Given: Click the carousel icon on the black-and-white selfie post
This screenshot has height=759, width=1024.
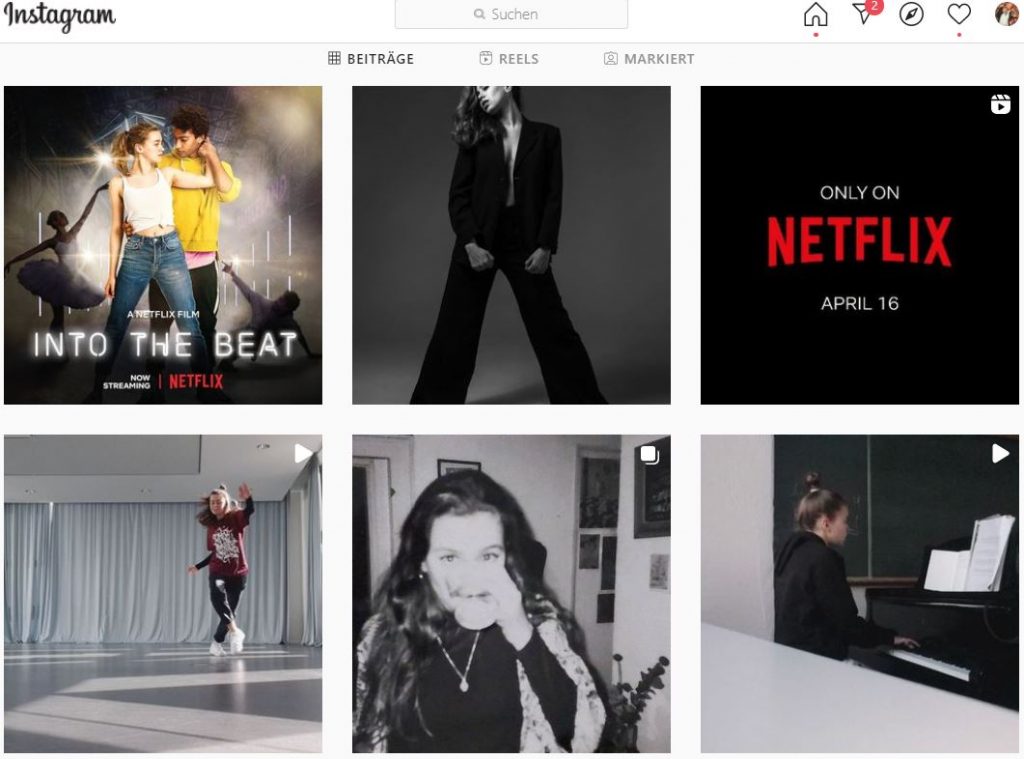Looking at the screenshot, I should click(648, 453).
